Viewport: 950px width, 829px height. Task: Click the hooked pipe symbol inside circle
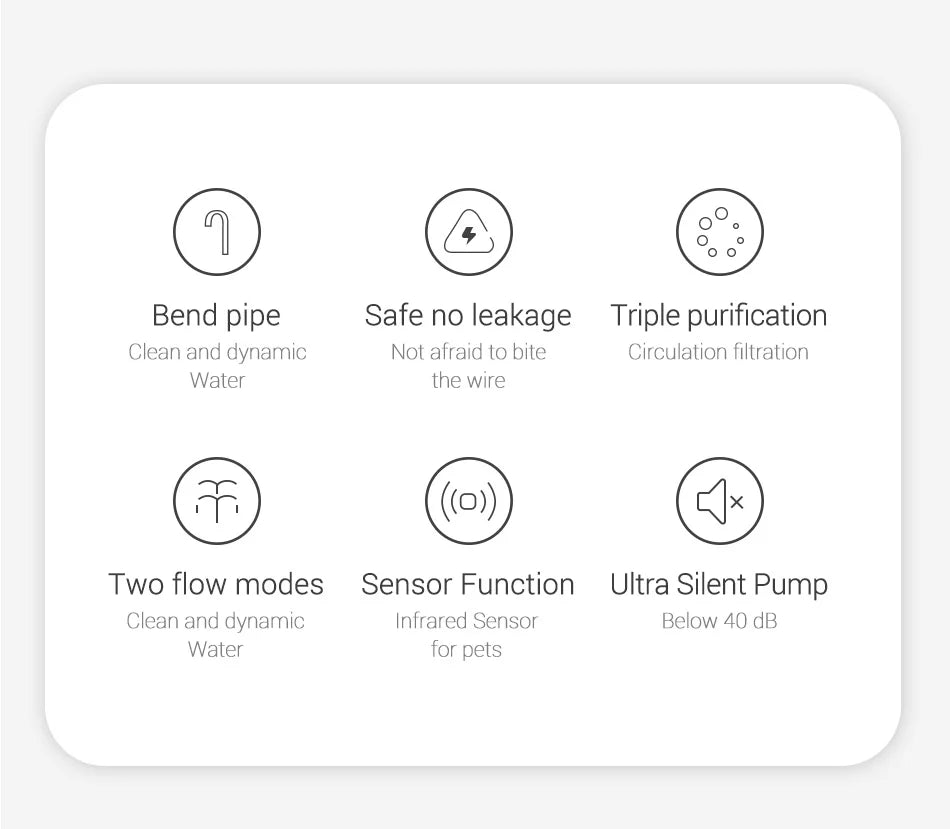[x=217, y=232]
